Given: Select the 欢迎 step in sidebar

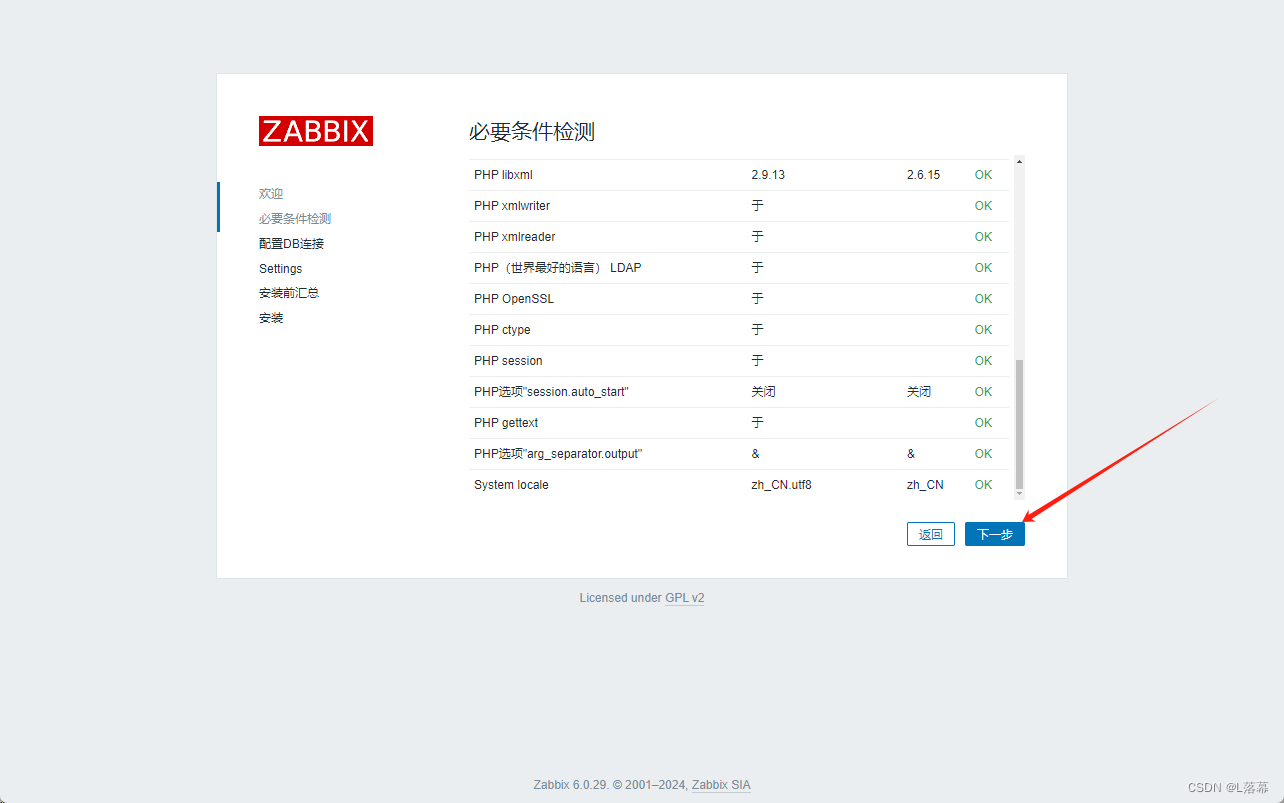Looking at the screenshot, I should (271, 194).
